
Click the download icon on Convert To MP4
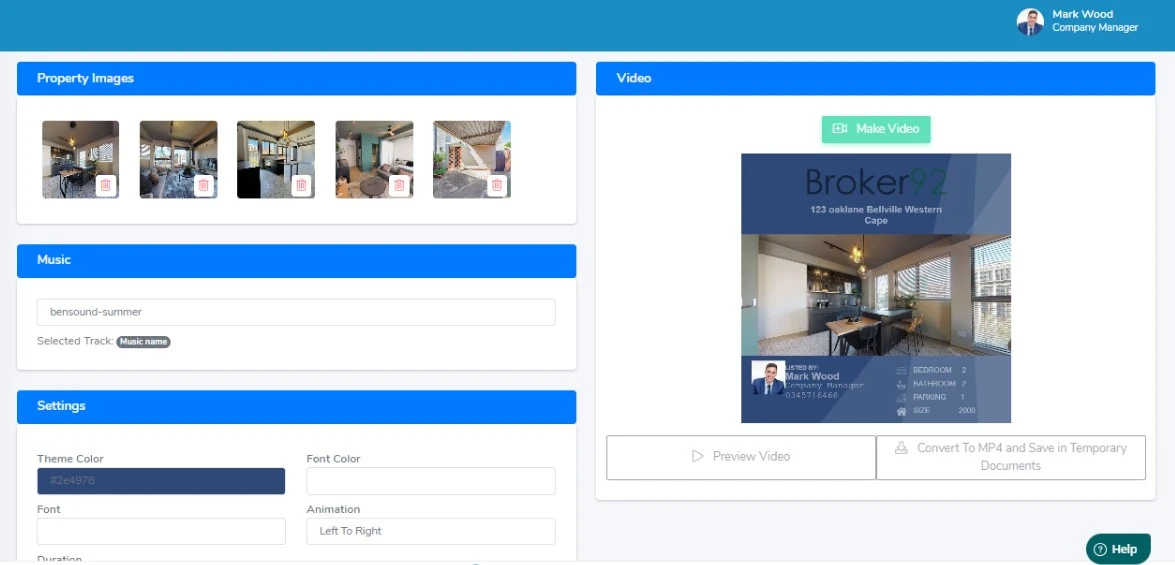901,448
